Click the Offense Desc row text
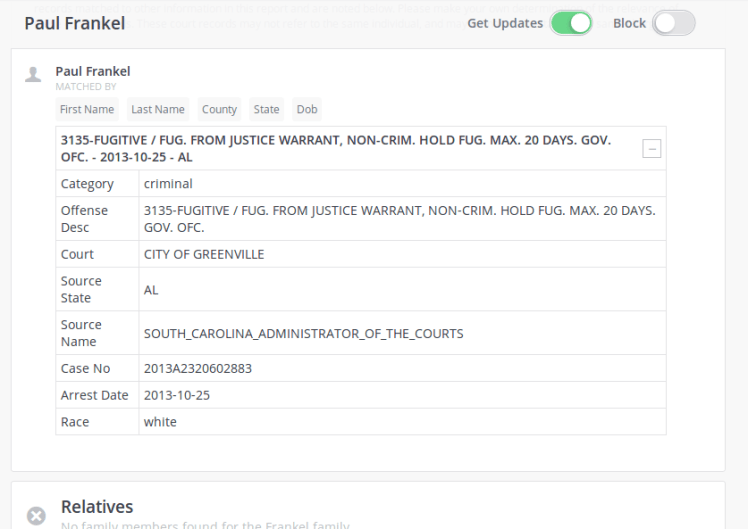The width and height of the screenshot is (748, 529). [x=399, y=219]
